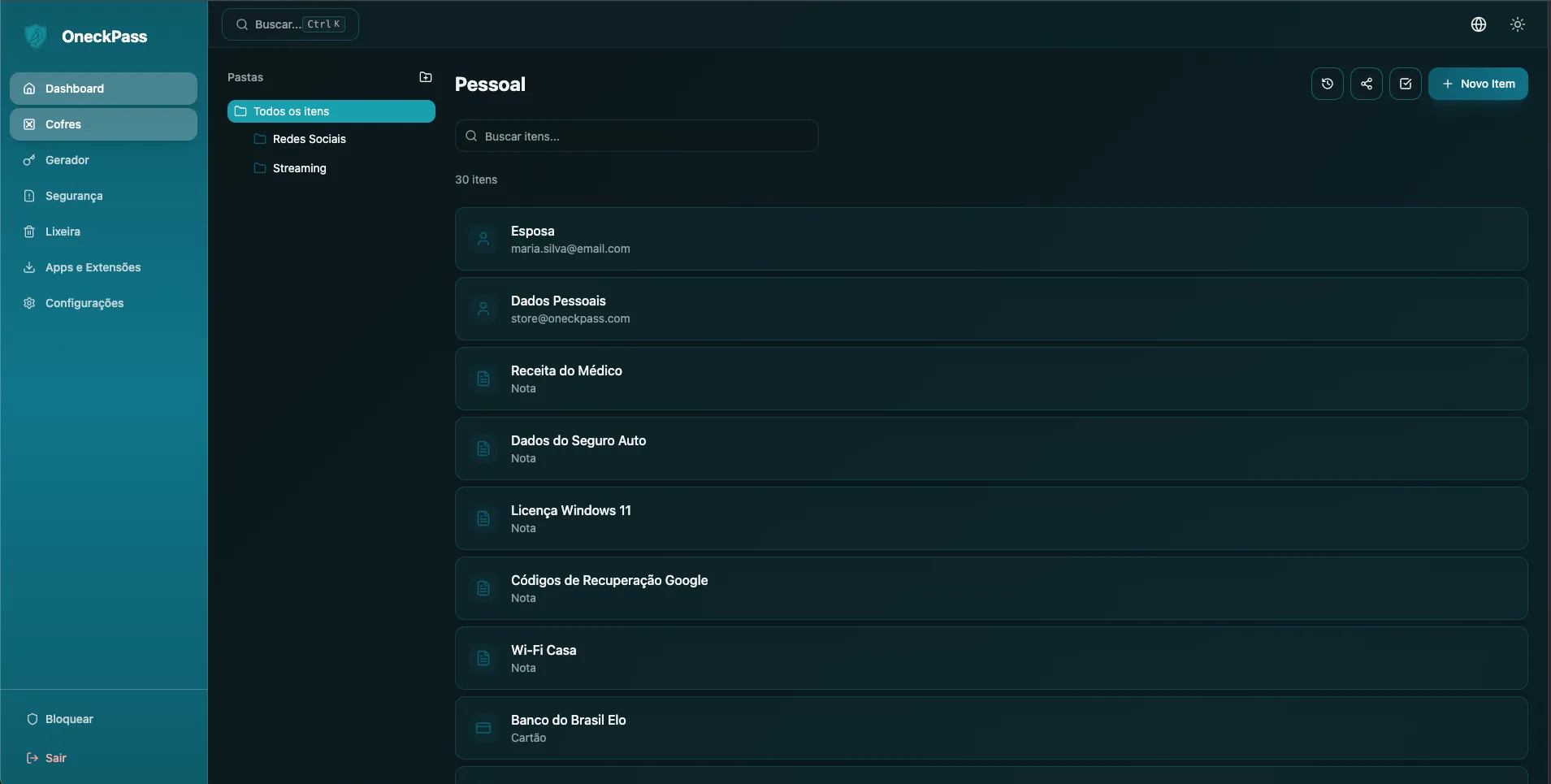Click the OneckPass shield logo
The width and height of the screenshot is (1551, 784).
pos(36,36)
